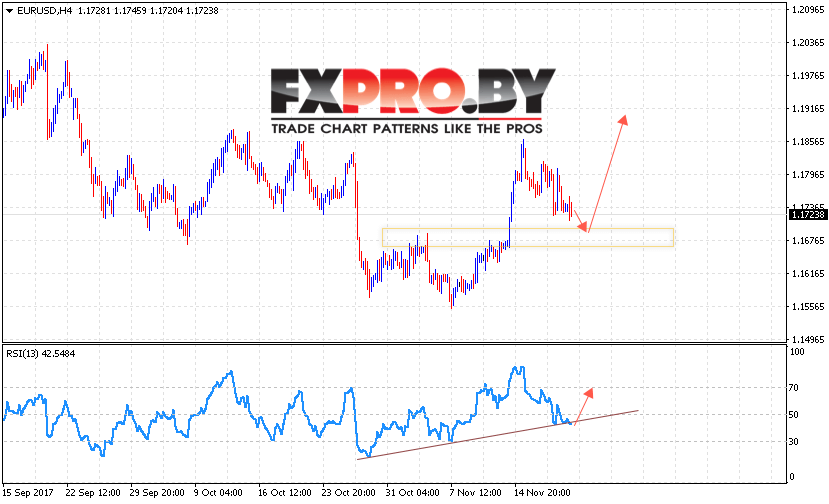Click price axis label 1.19765
This screenshot has height=504, width=829.
pos(808,76)
